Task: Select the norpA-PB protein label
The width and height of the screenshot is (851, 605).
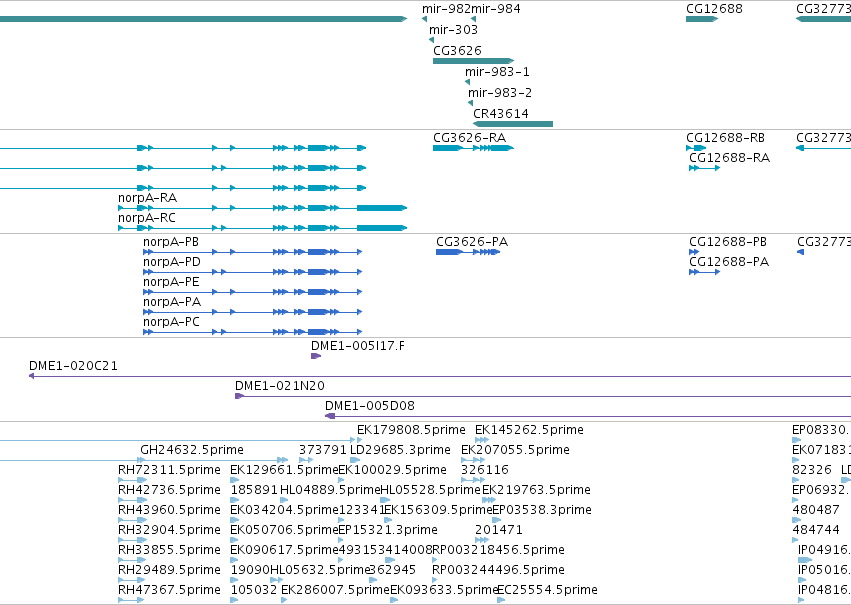Action: (171, 242)
